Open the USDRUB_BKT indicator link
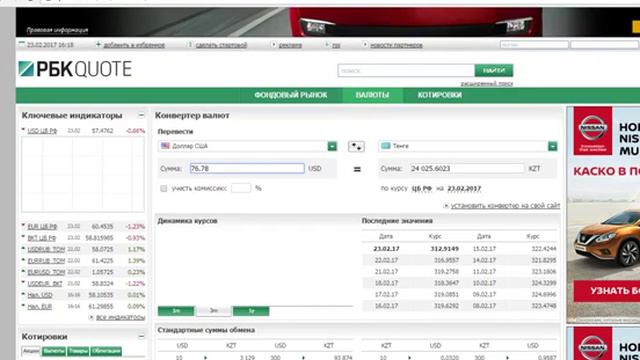 [x=45, y=283]
